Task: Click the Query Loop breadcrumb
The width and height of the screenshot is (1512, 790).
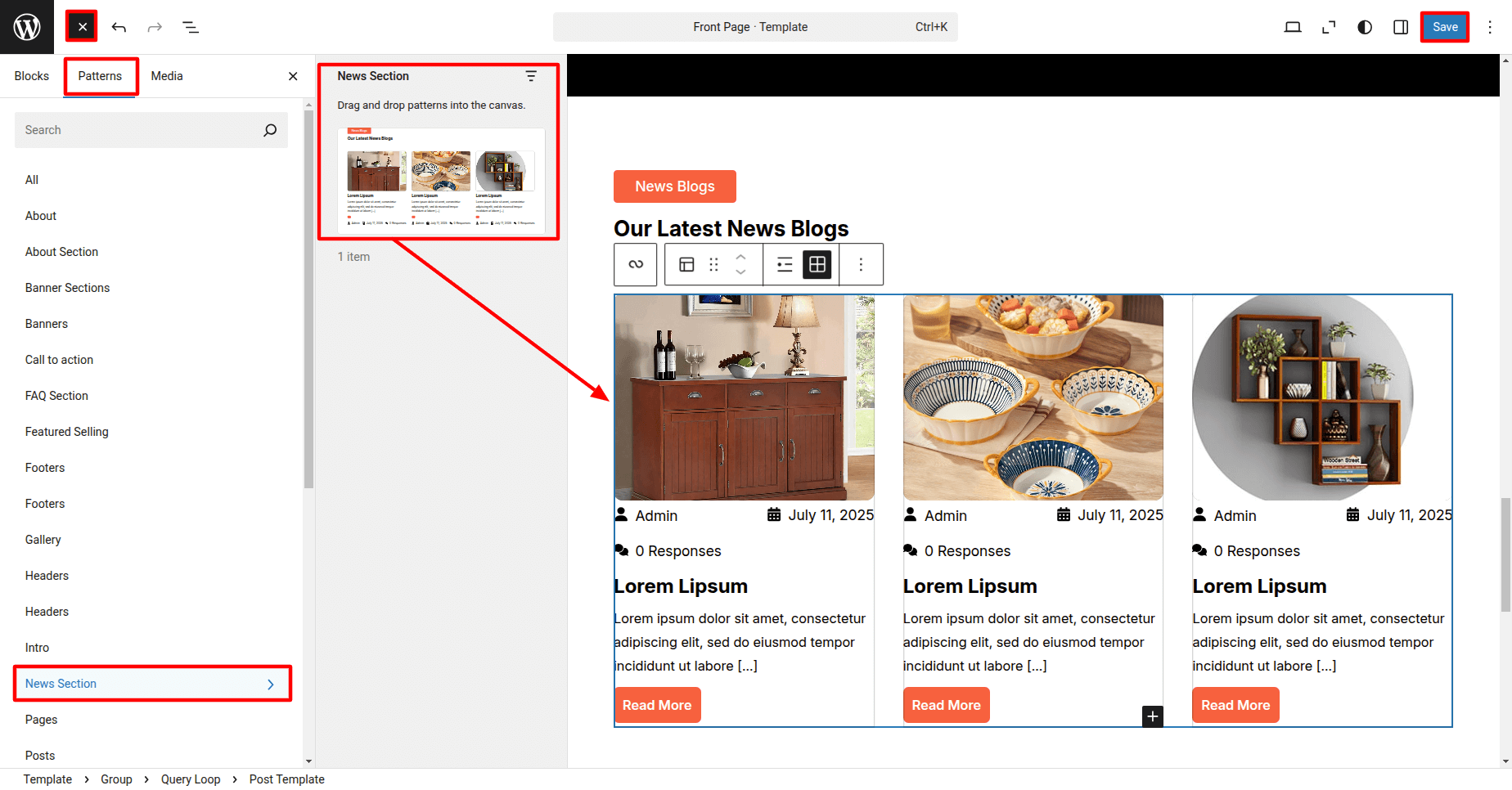Action: (x=191, y=779)
